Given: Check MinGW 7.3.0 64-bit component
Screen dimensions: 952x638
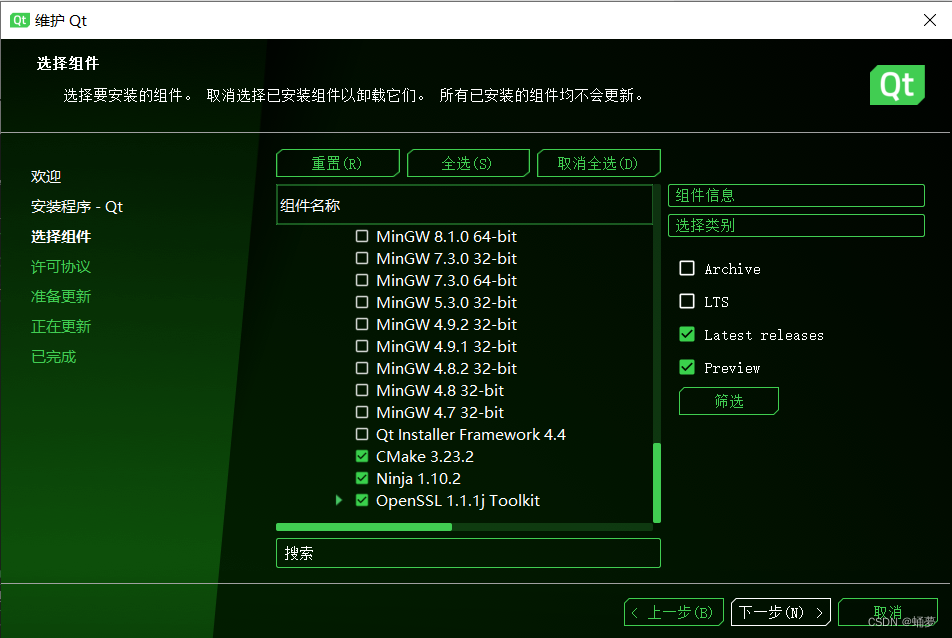Looking at the screenshot, I should (x=362, y=280).
